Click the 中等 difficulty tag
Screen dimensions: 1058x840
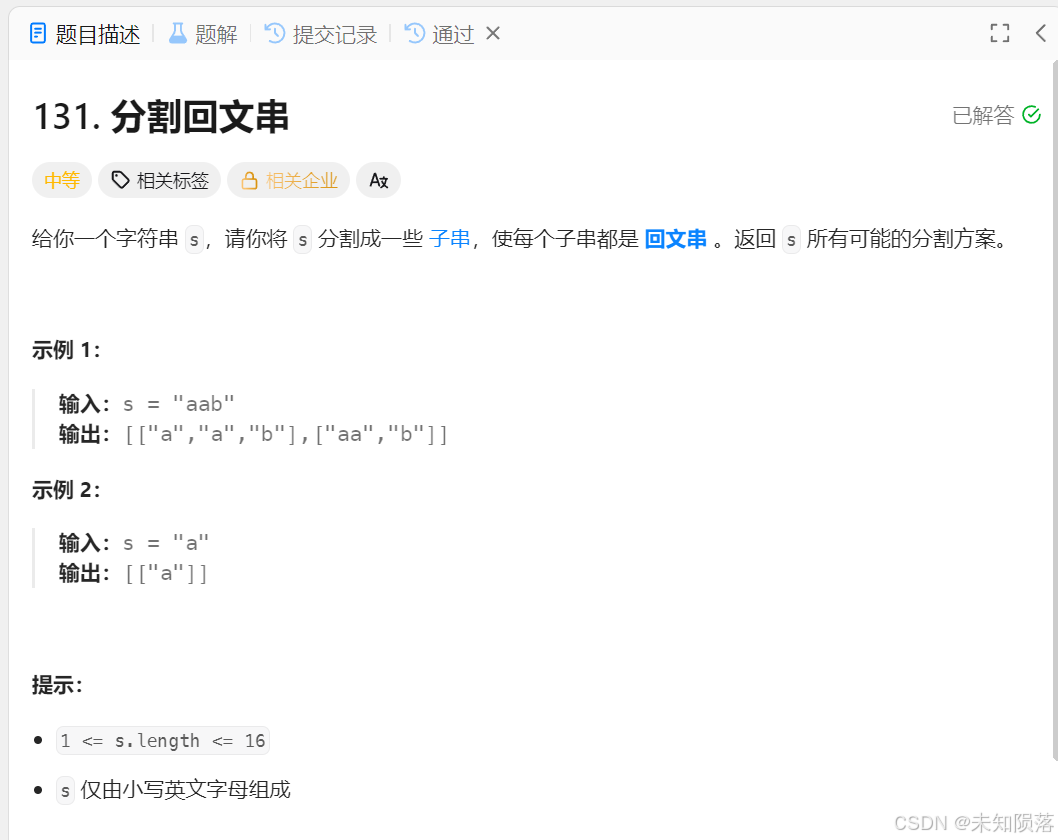pos(61,180)
